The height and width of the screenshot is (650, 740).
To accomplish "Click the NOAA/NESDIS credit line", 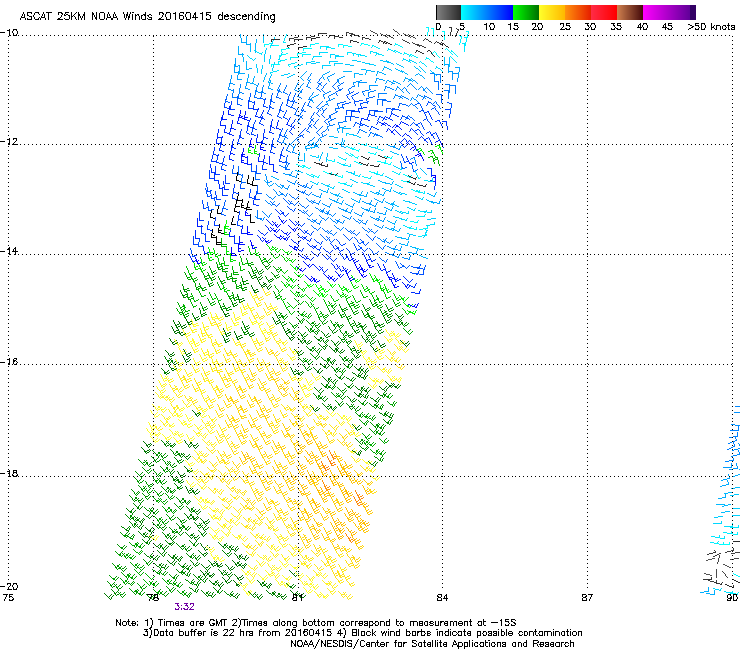I will click(x=432, y=644).
